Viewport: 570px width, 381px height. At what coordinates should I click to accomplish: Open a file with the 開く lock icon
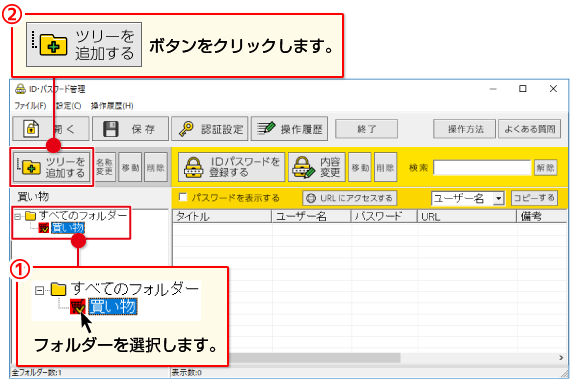coord(51,129)
